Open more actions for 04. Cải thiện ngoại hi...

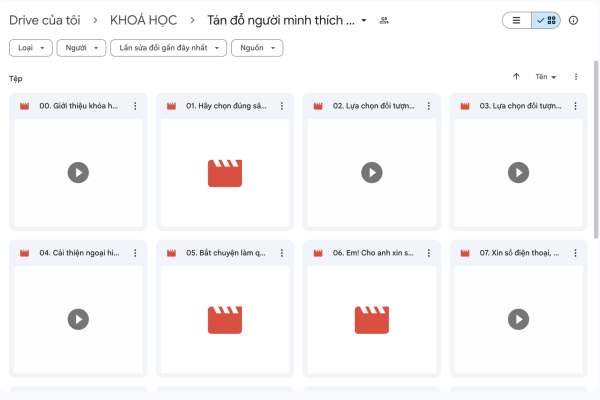(135, 253)
